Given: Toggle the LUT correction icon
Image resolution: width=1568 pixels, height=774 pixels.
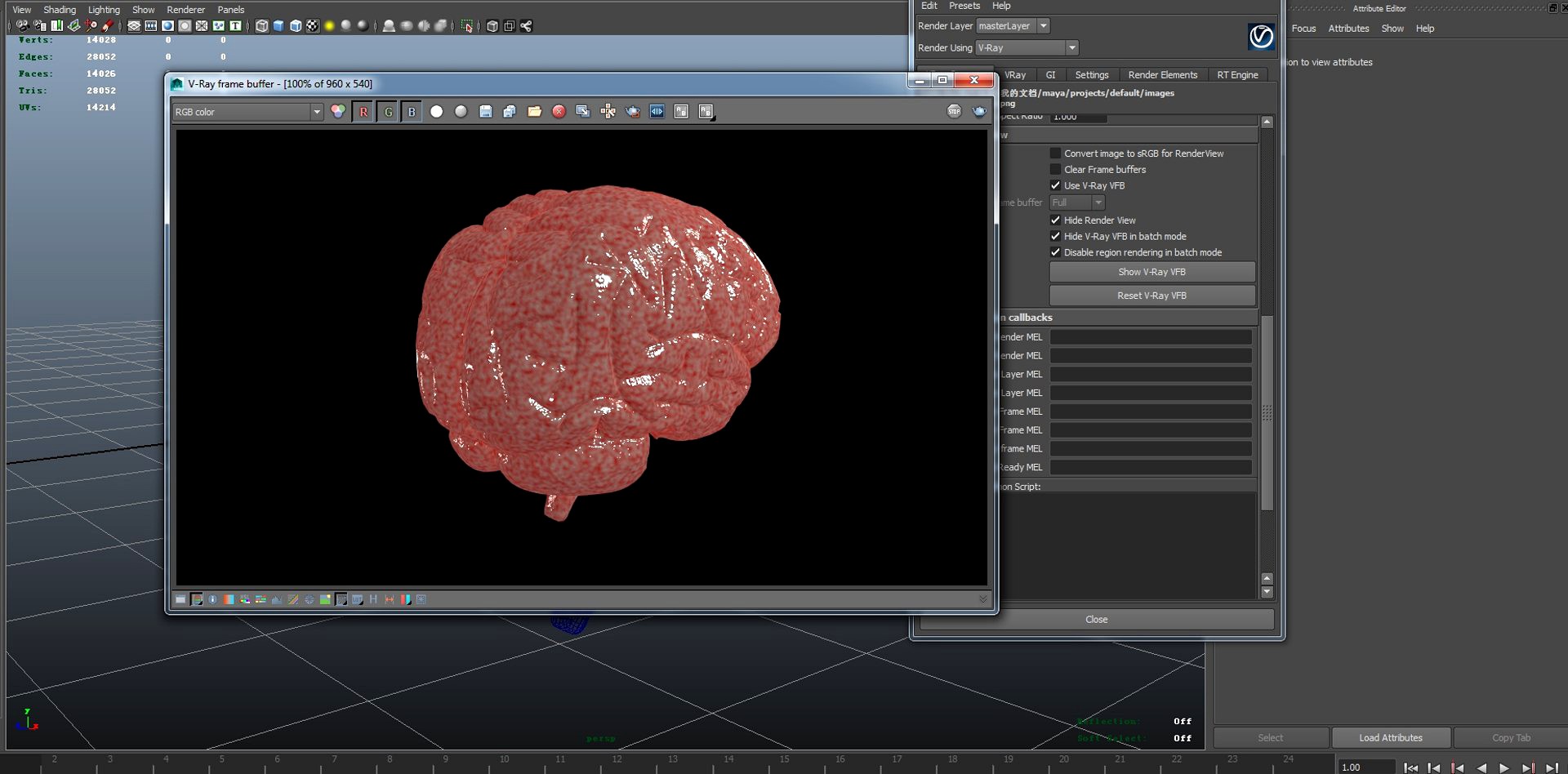Looking at the screenshot, I should coord(358,599).
